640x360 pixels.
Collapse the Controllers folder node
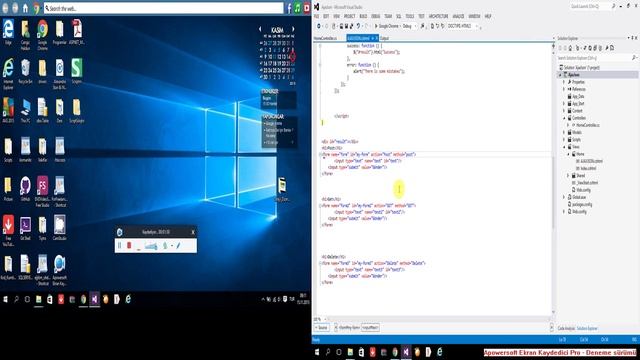pyautogui.click(x=564, y=118)
